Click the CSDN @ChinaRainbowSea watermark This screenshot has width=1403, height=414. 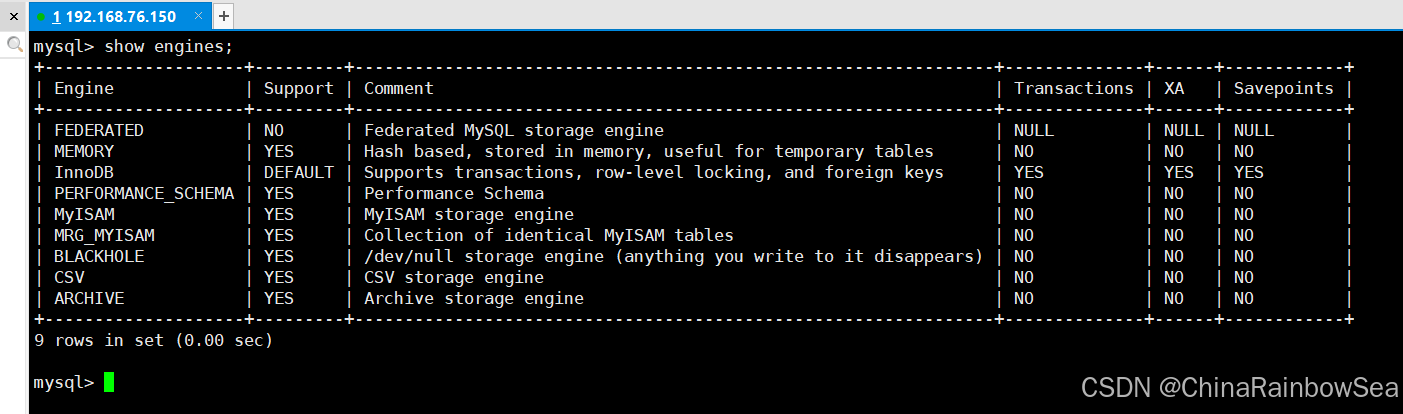[1238, 386]
